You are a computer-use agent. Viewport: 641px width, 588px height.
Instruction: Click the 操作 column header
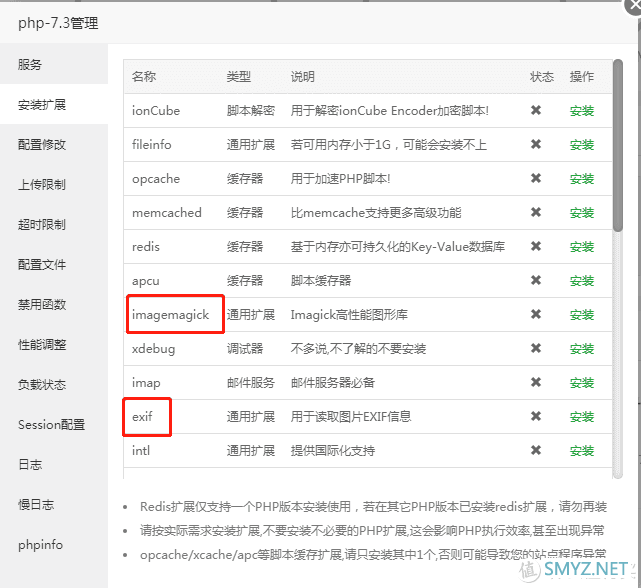[x=582, y=76]
